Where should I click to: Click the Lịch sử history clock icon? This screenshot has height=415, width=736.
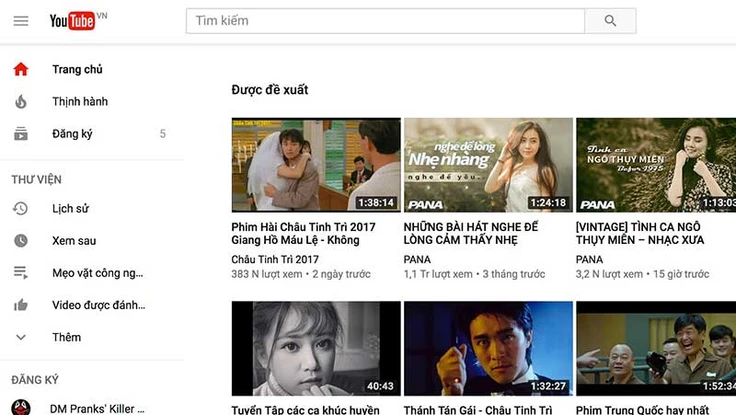pyautogui.click(x=21, y=208)
